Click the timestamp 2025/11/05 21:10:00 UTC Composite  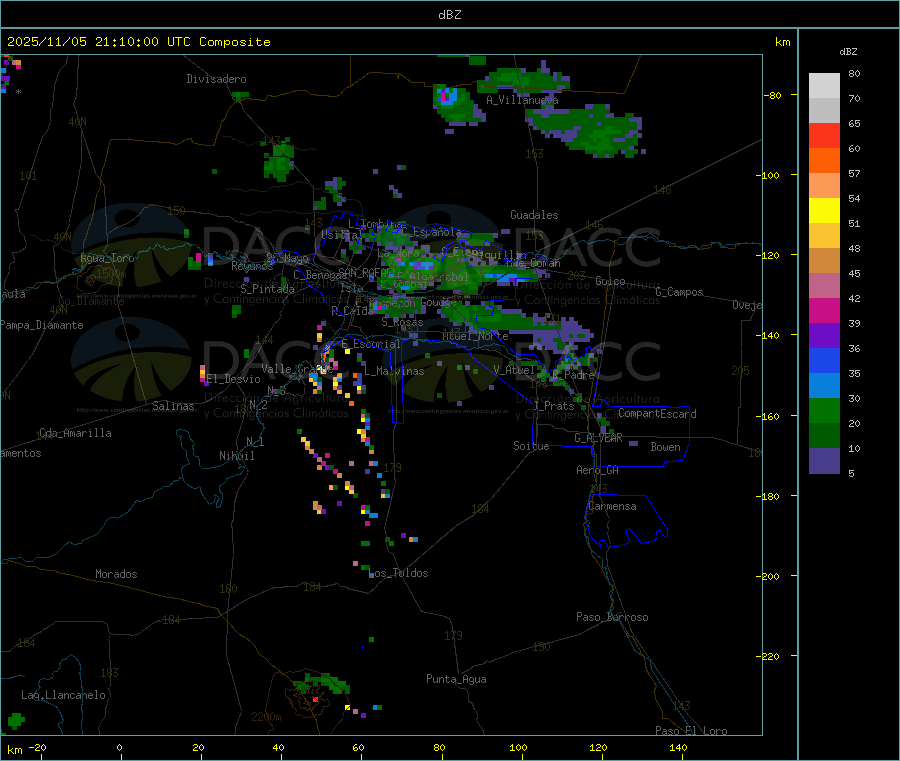tap(138, 42)
